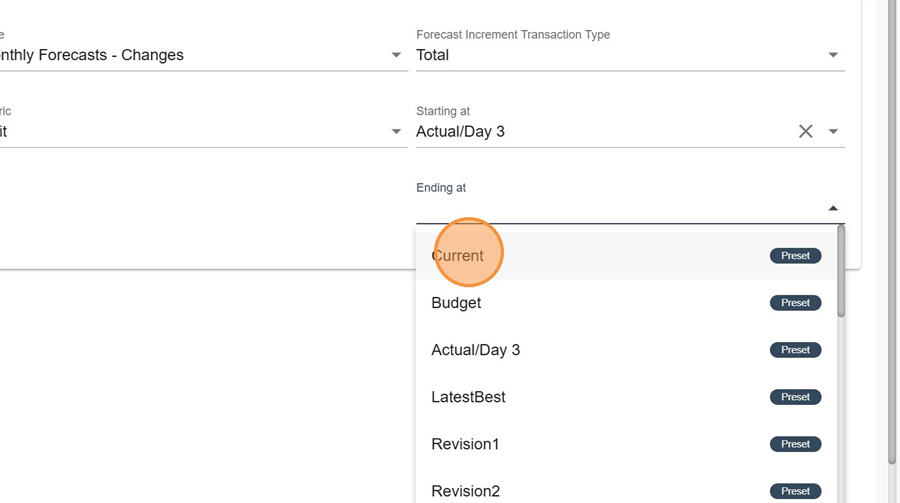Click the Ending at input field
The height and width of the screenshot is (503, 900).
point(615,208)
